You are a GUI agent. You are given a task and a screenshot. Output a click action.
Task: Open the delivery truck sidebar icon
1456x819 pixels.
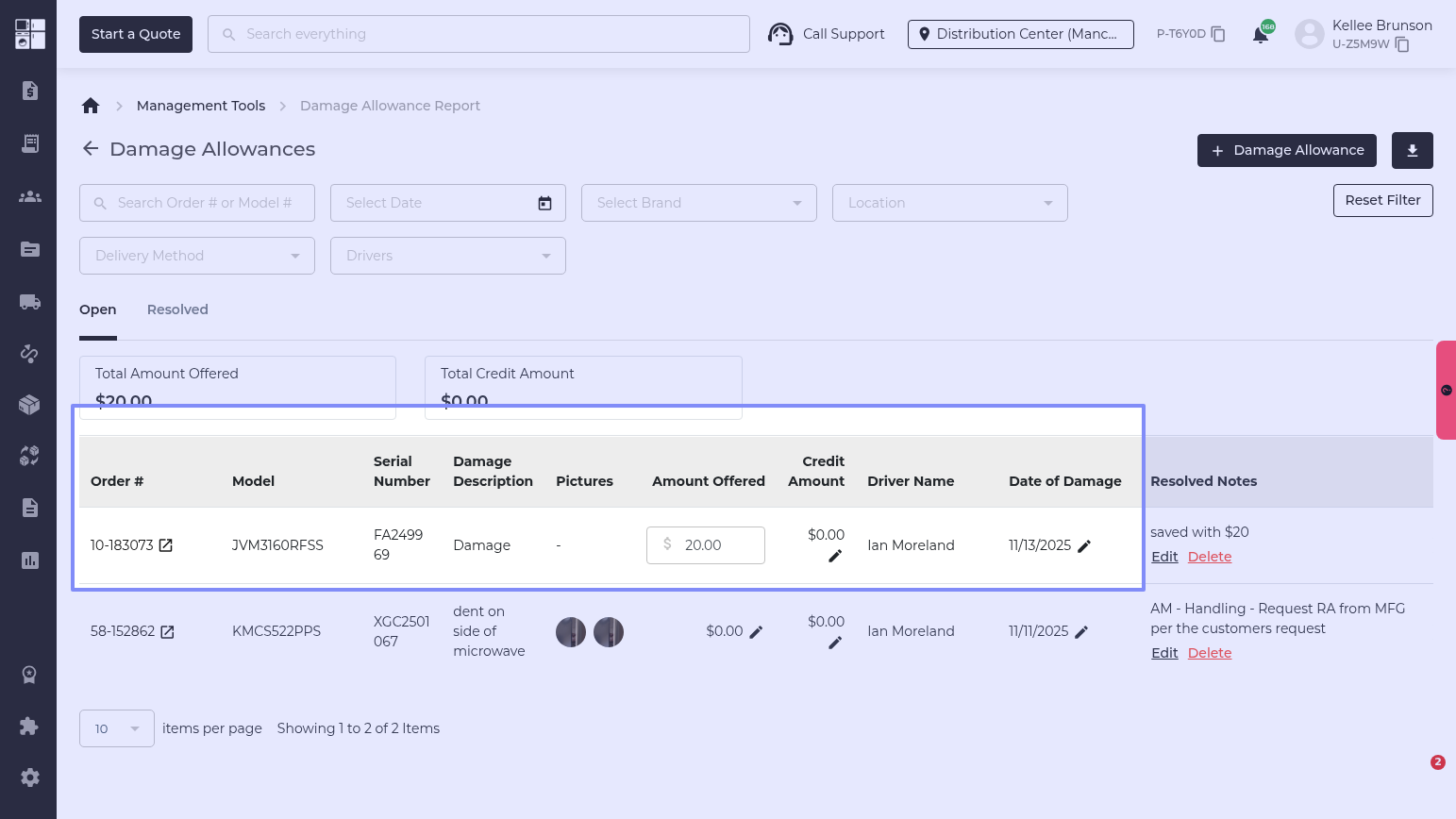tap(29, 302)
